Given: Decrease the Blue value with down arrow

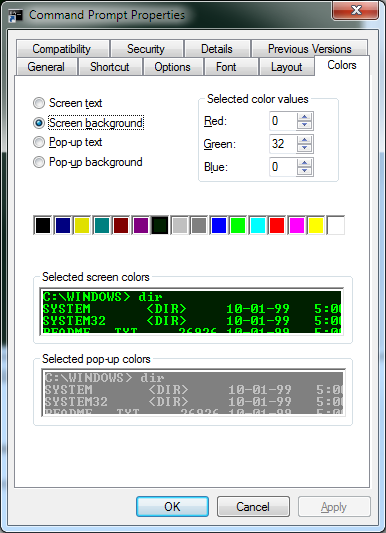Looking at the screenshot, I should pos(304,171).
